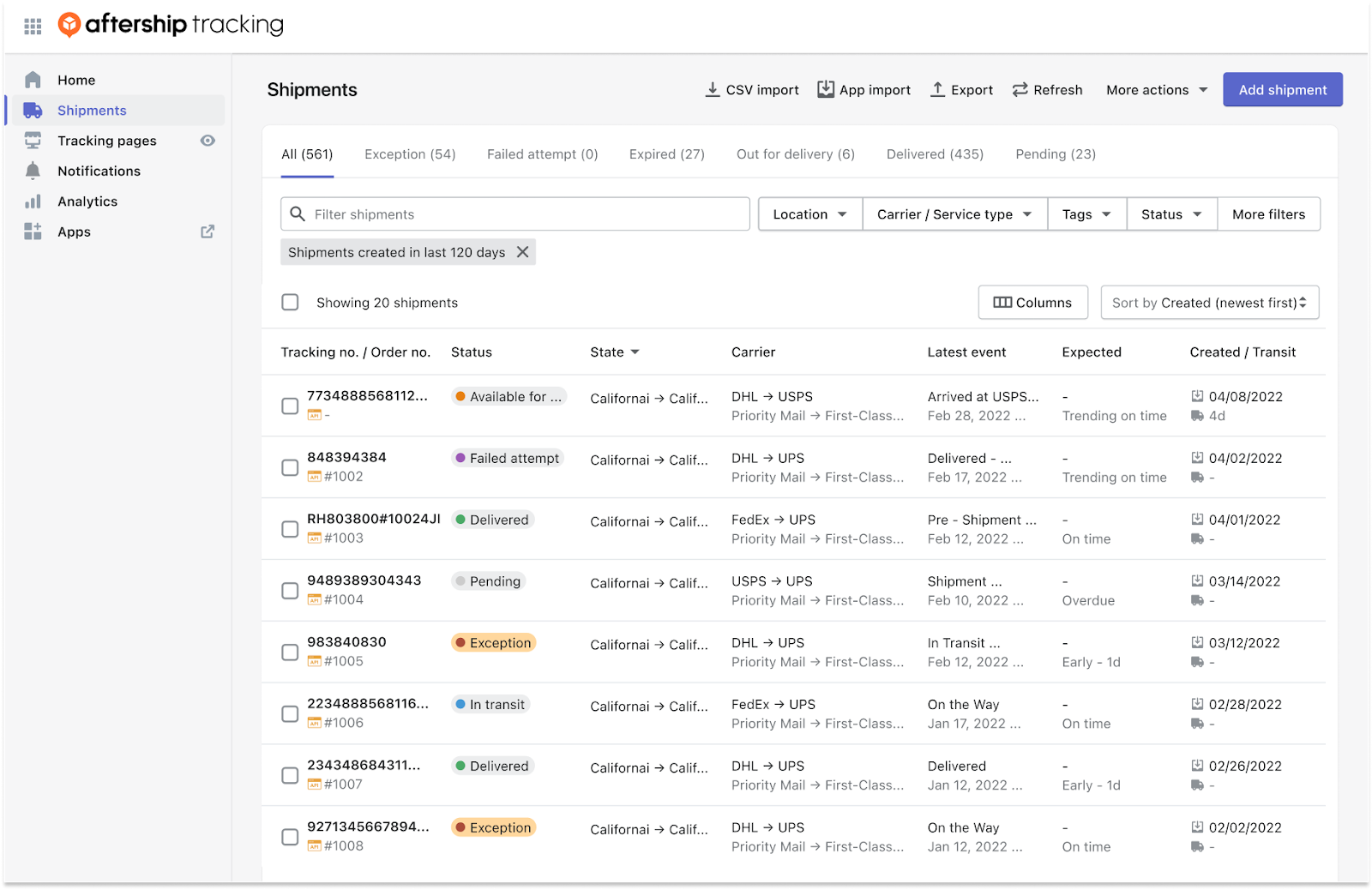
Task: Click the Home icon in sidebar
Action: click(33, 80)
